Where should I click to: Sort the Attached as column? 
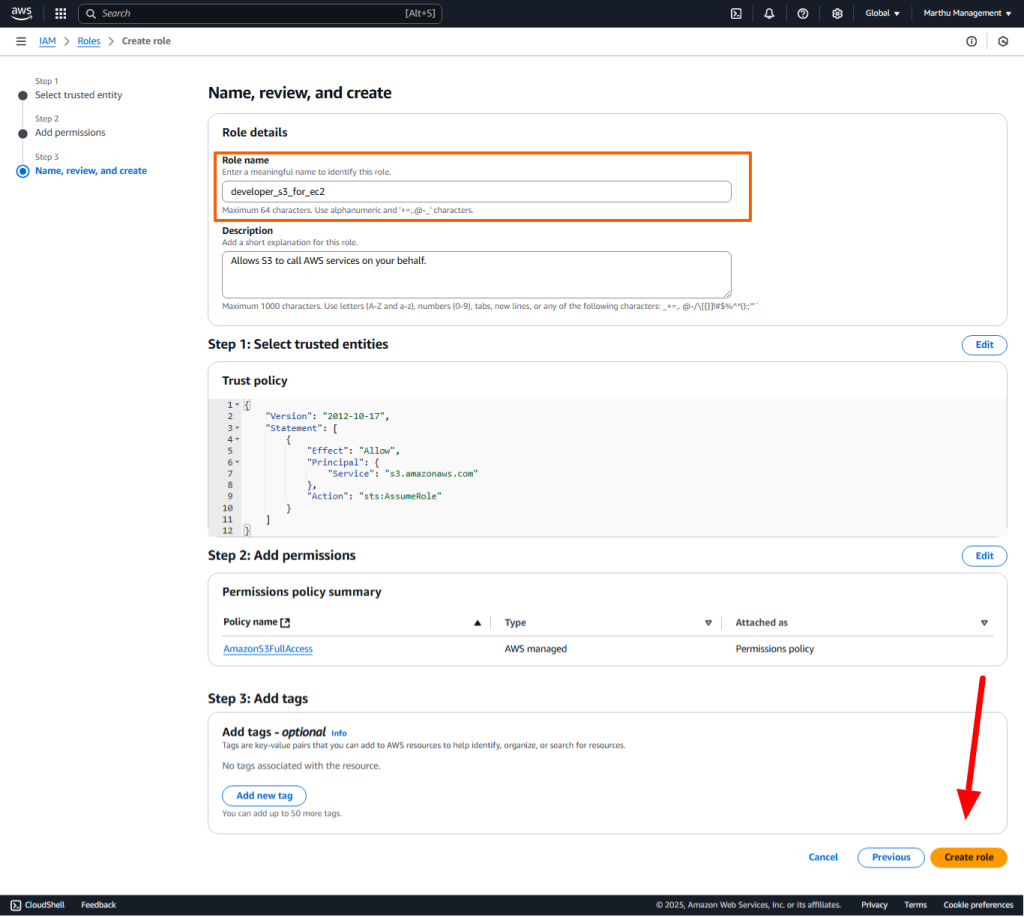point(984,623)
